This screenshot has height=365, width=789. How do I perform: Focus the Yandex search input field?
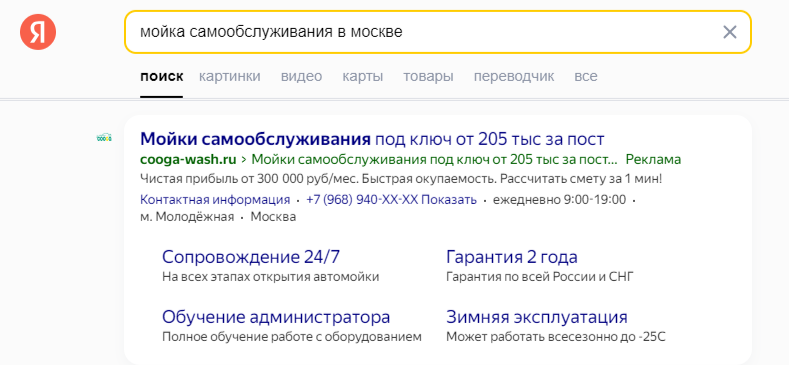click(437, 32)
